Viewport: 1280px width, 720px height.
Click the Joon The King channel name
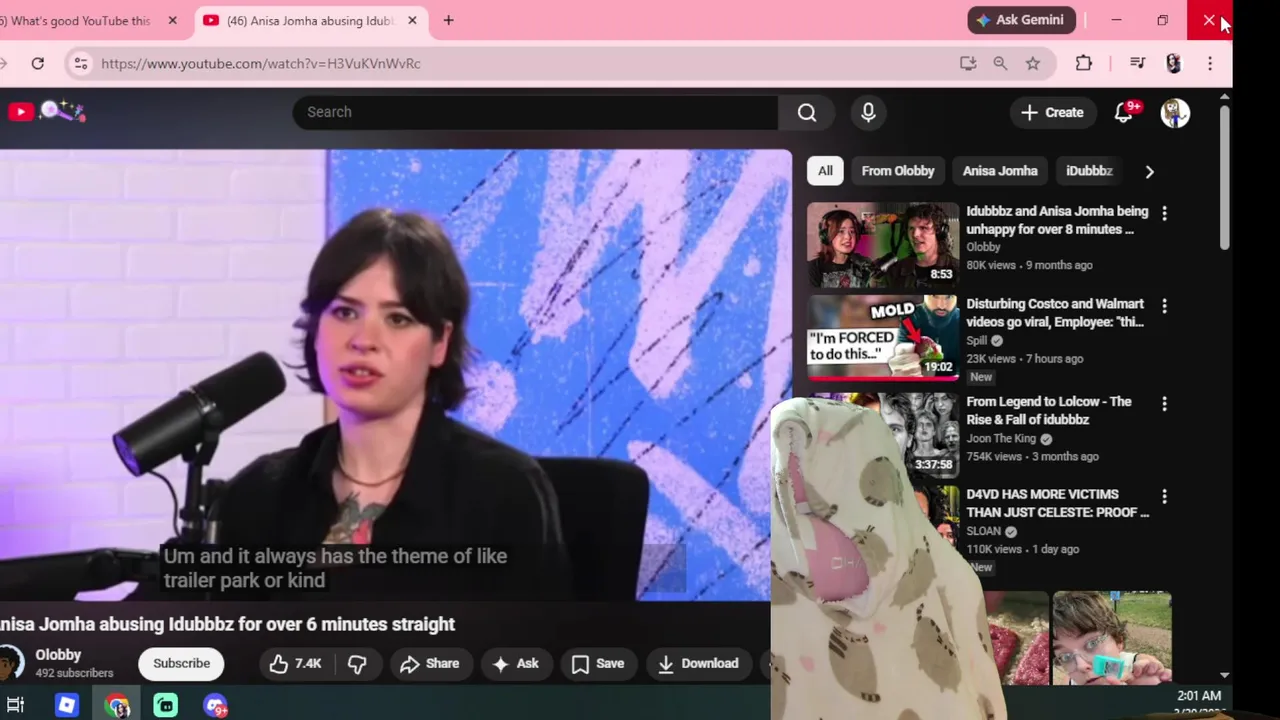point(1001,438)
